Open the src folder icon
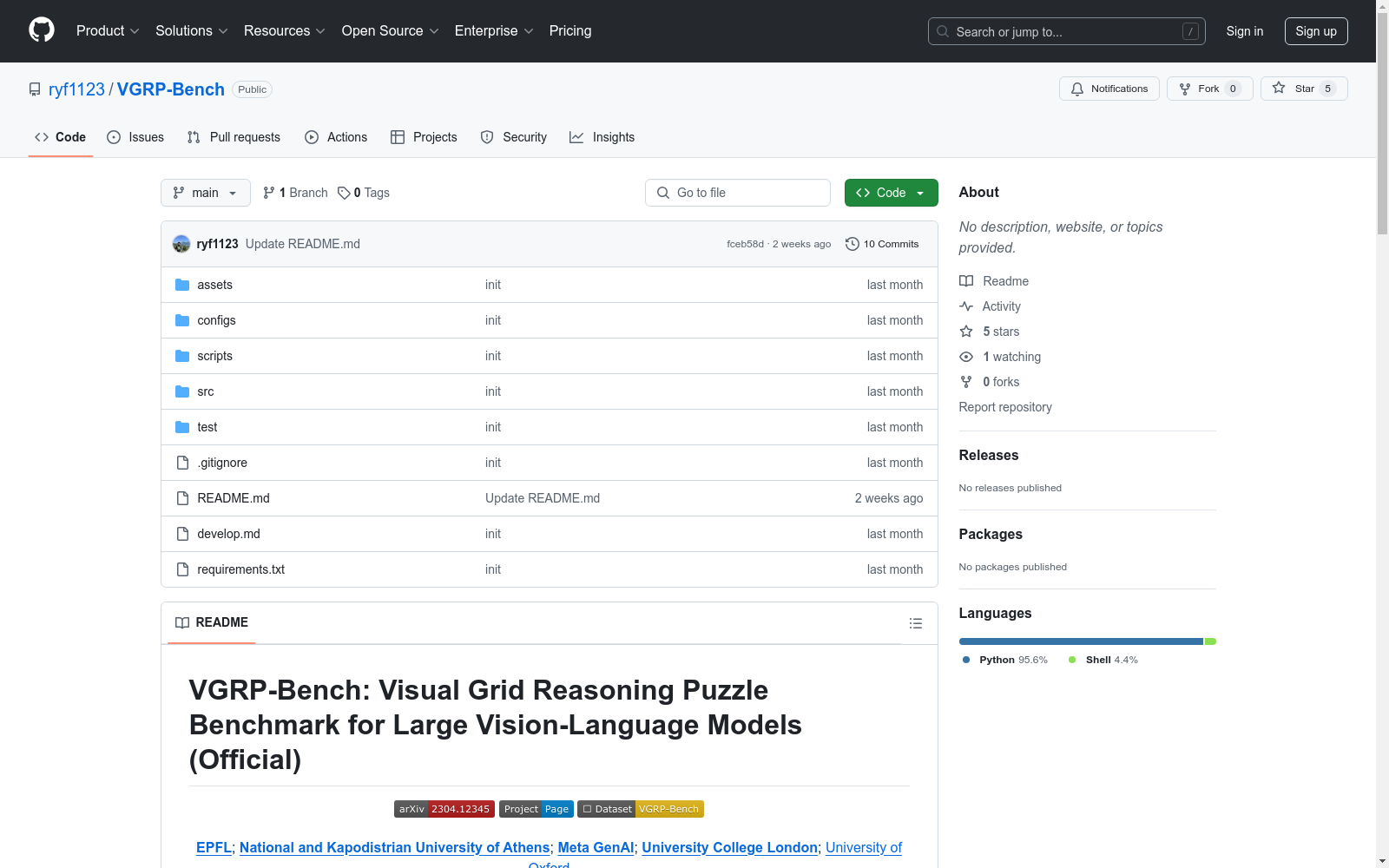The width and height of the screenshot is (1389, 868). coord(182,391)
